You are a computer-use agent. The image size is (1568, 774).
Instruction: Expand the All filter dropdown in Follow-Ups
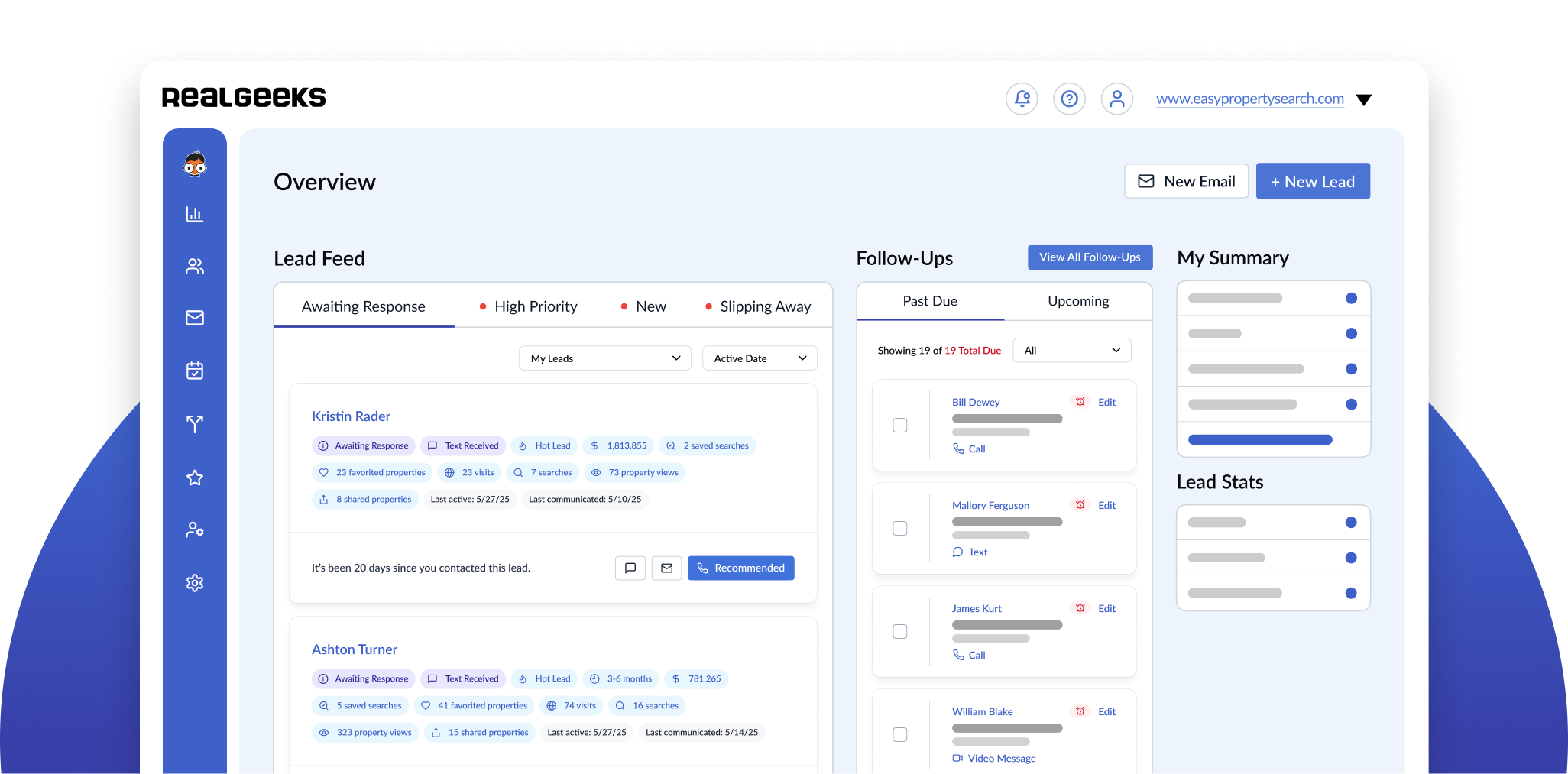(x=1071, y=351)
